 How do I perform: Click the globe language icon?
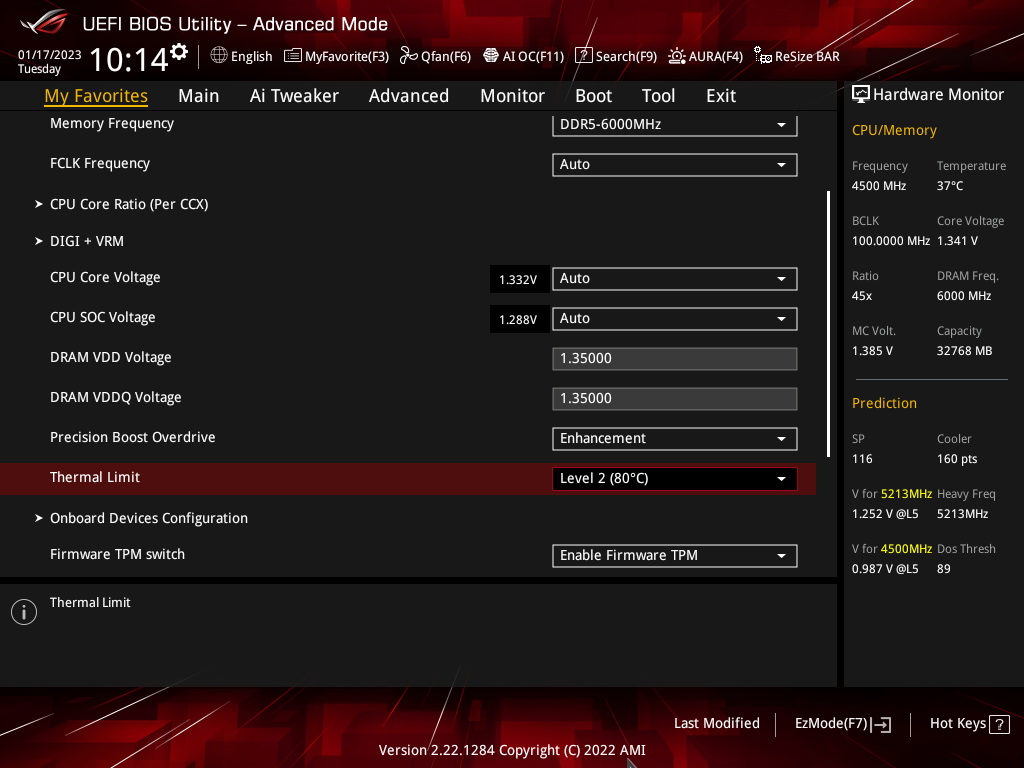[219, 56]
